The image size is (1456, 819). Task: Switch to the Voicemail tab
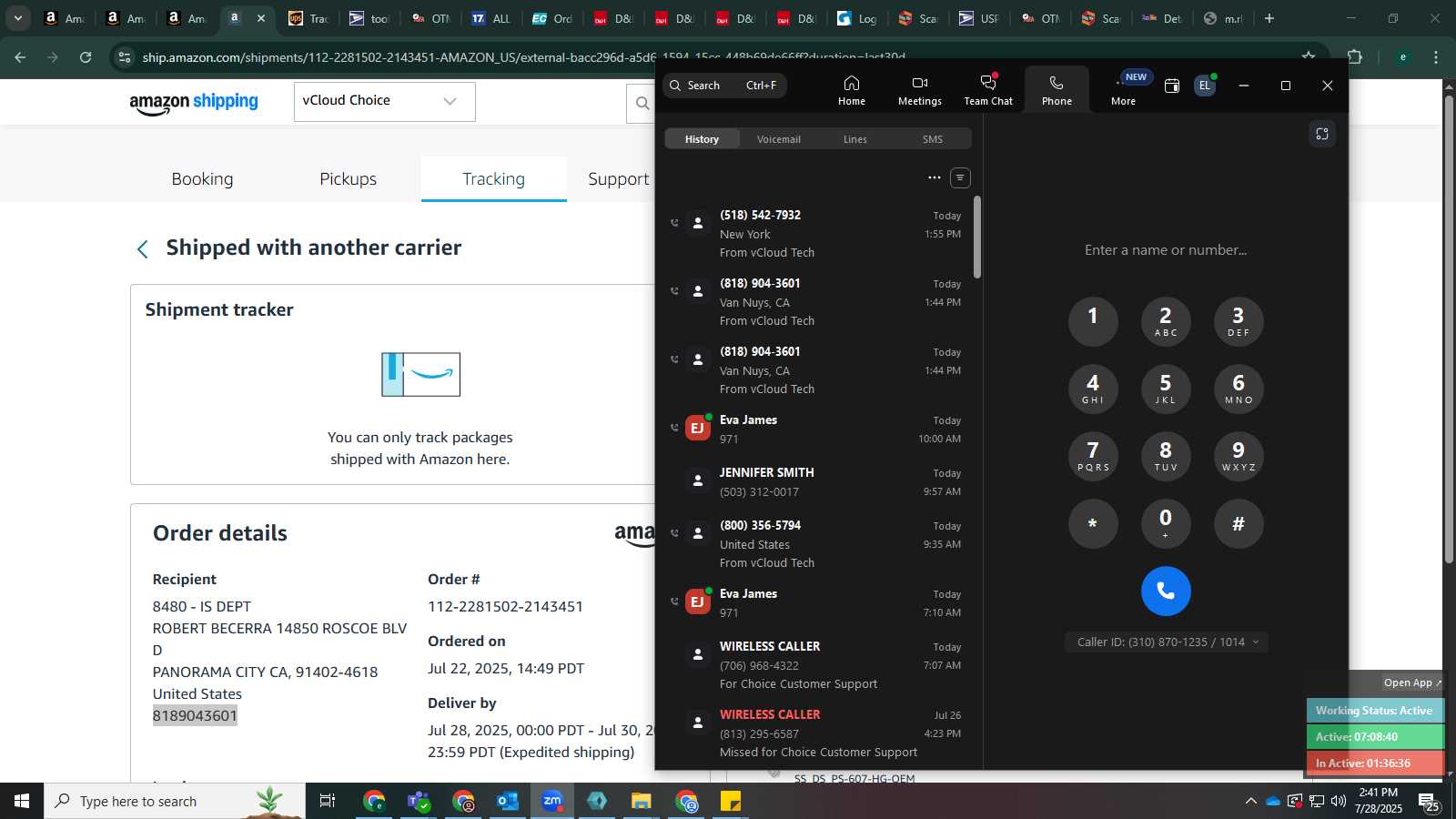779,139
